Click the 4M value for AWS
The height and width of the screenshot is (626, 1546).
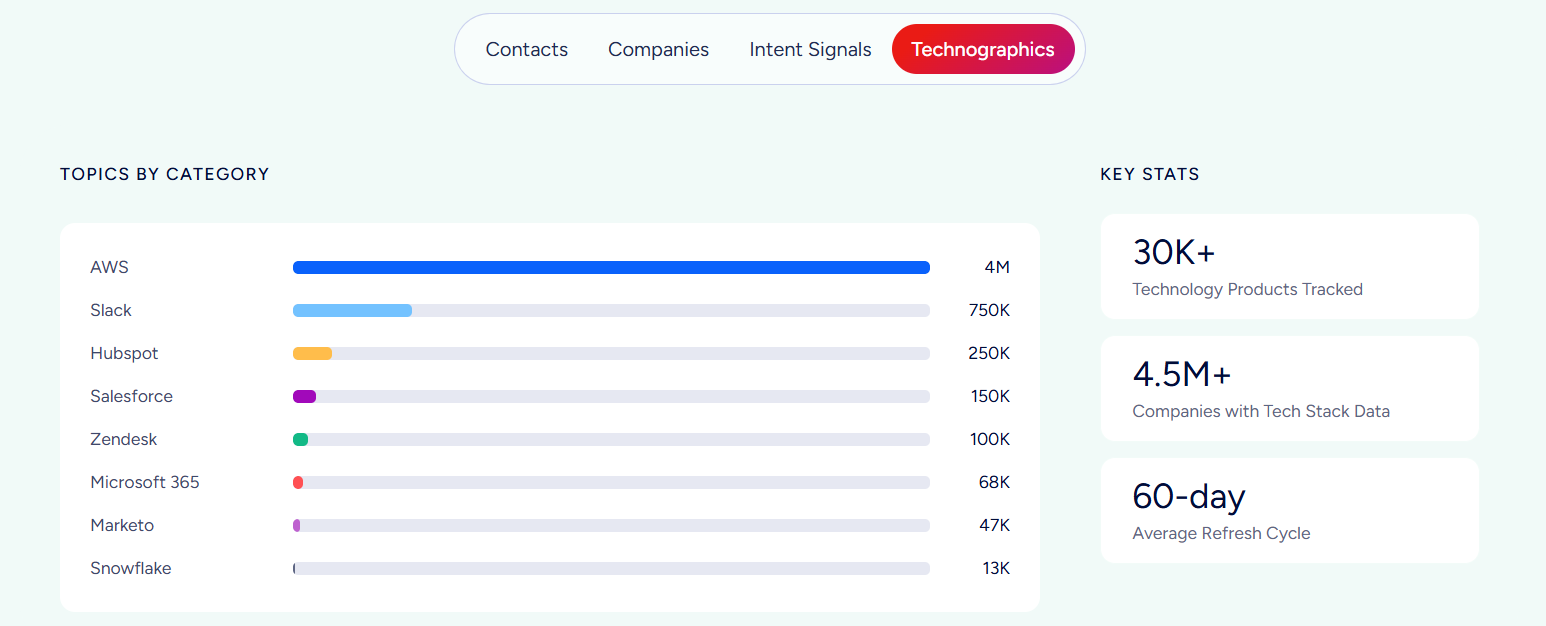[x=997, y=267]
